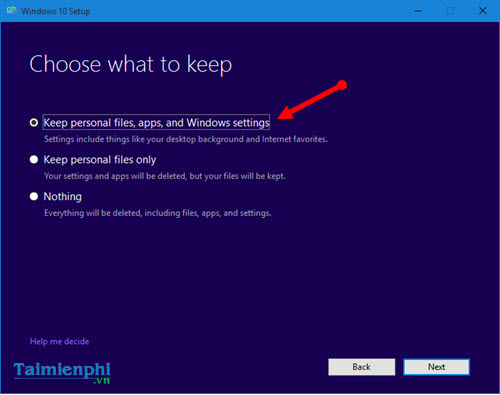Select the Keep personal files, apps, and Windows settings radio button
This screenshot has width=500, height=395.
click(x=34, y=123)
